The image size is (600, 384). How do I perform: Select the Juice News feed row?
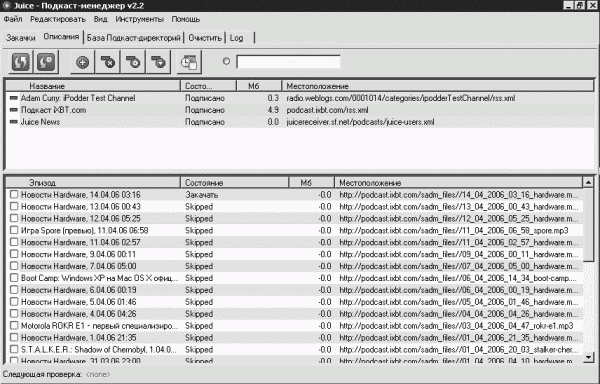point(300,122)
